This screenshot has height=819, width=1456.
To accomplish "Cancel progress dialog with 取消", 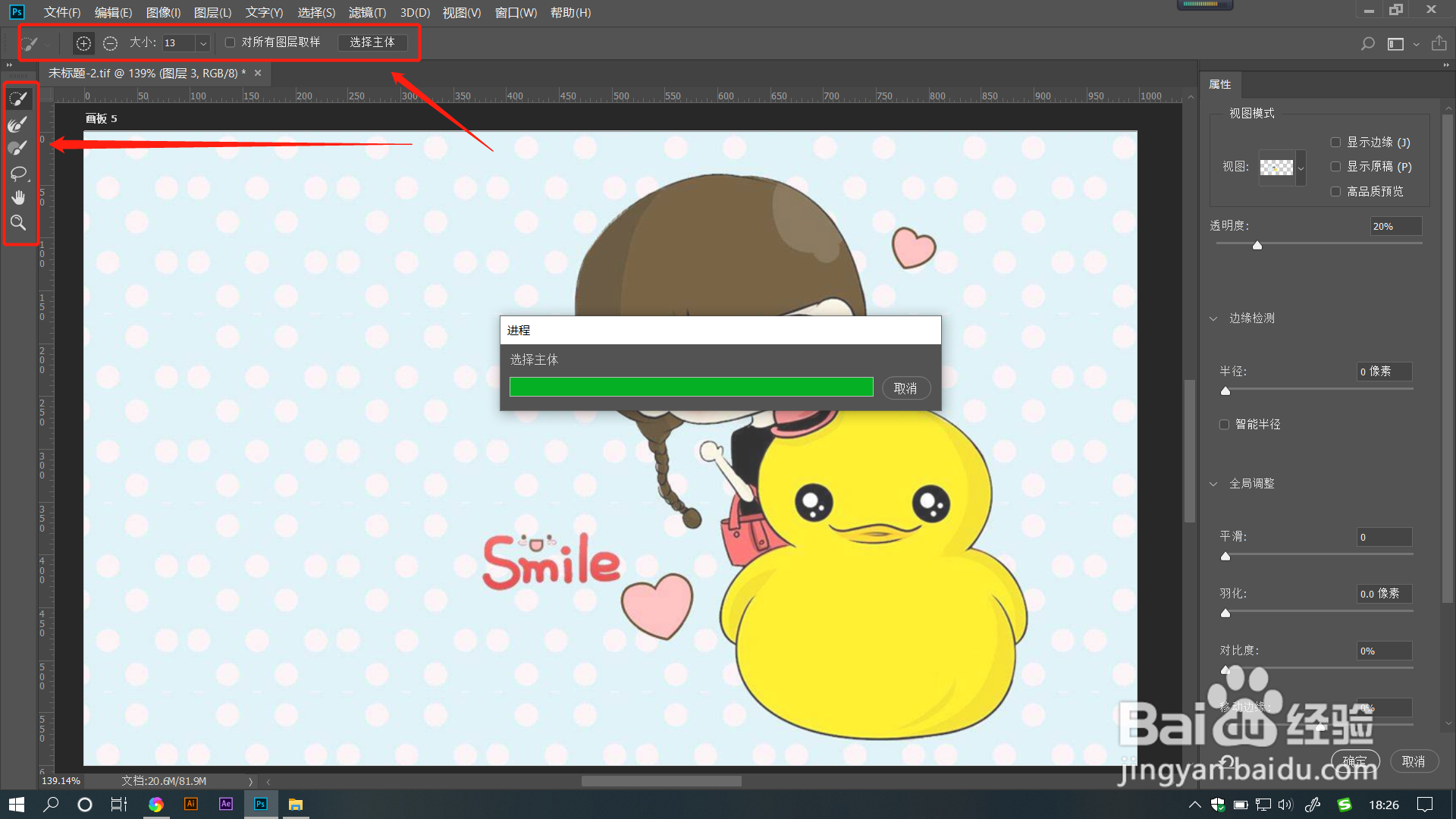I will (x=905, y=388).
